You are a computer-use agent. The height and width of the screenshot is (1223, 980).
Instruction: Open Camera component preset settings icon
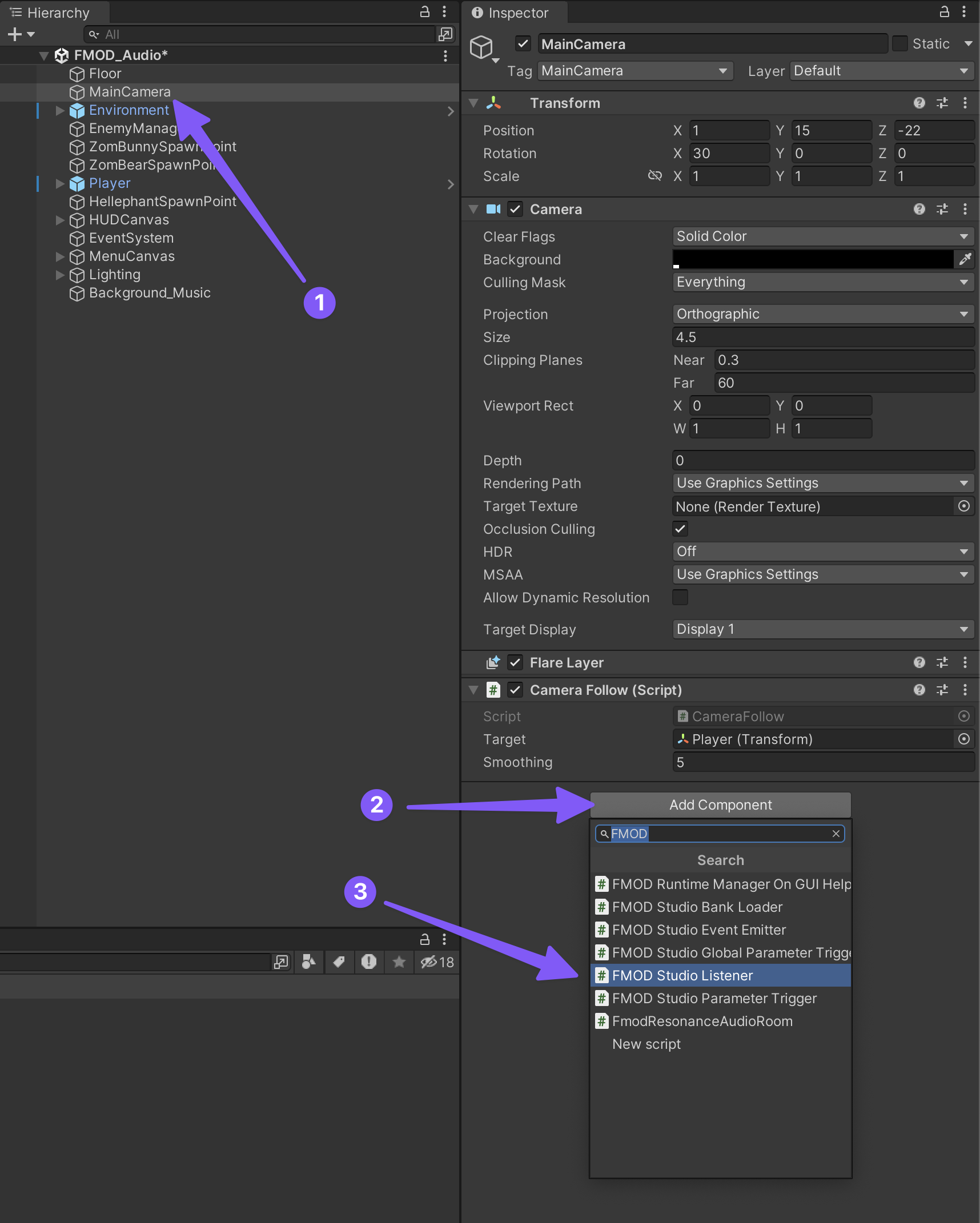(942, 209)
